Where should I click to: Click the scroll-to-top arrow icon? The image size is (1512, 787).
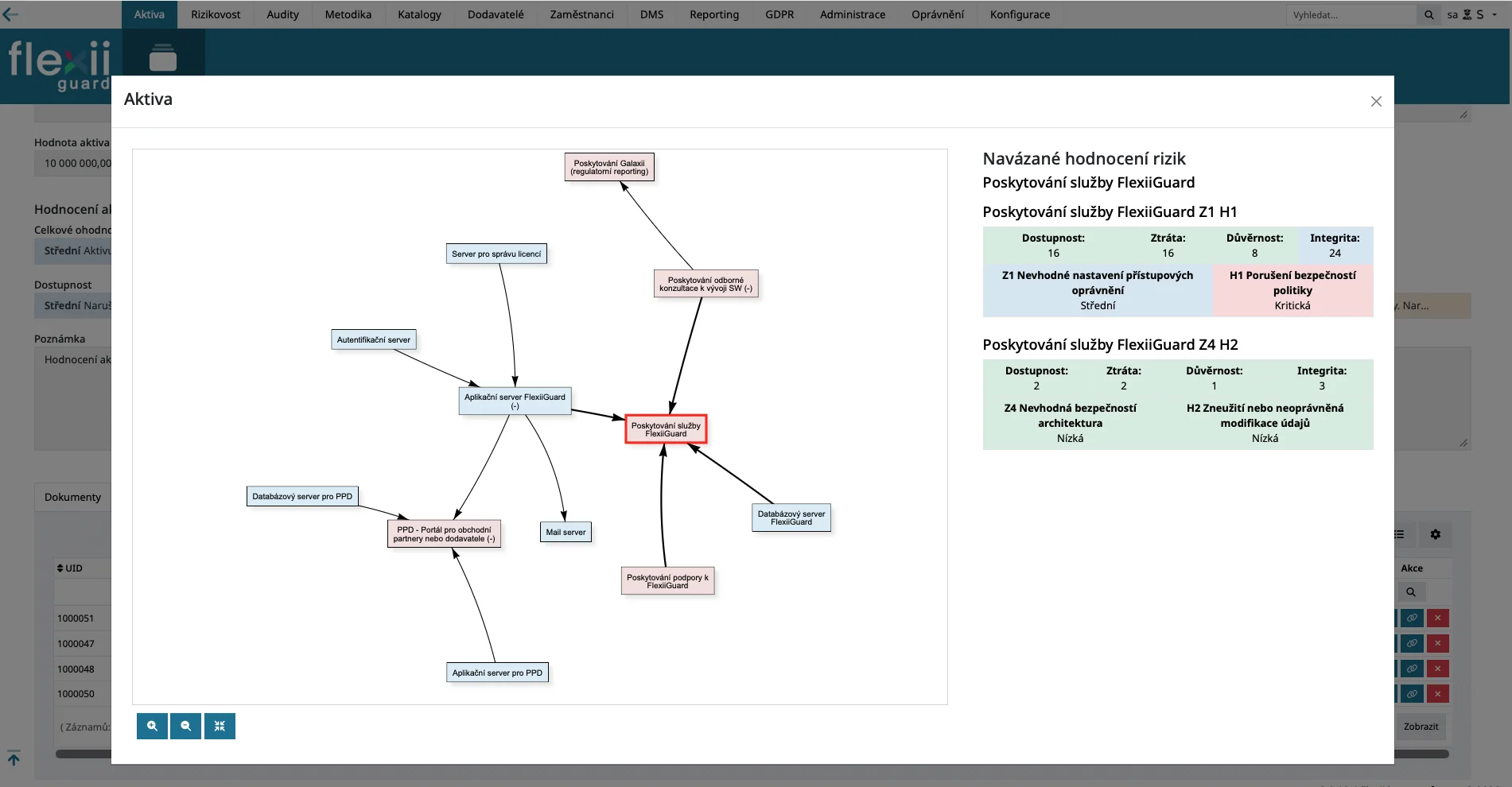pyautogui.click(x=14, y=758)
